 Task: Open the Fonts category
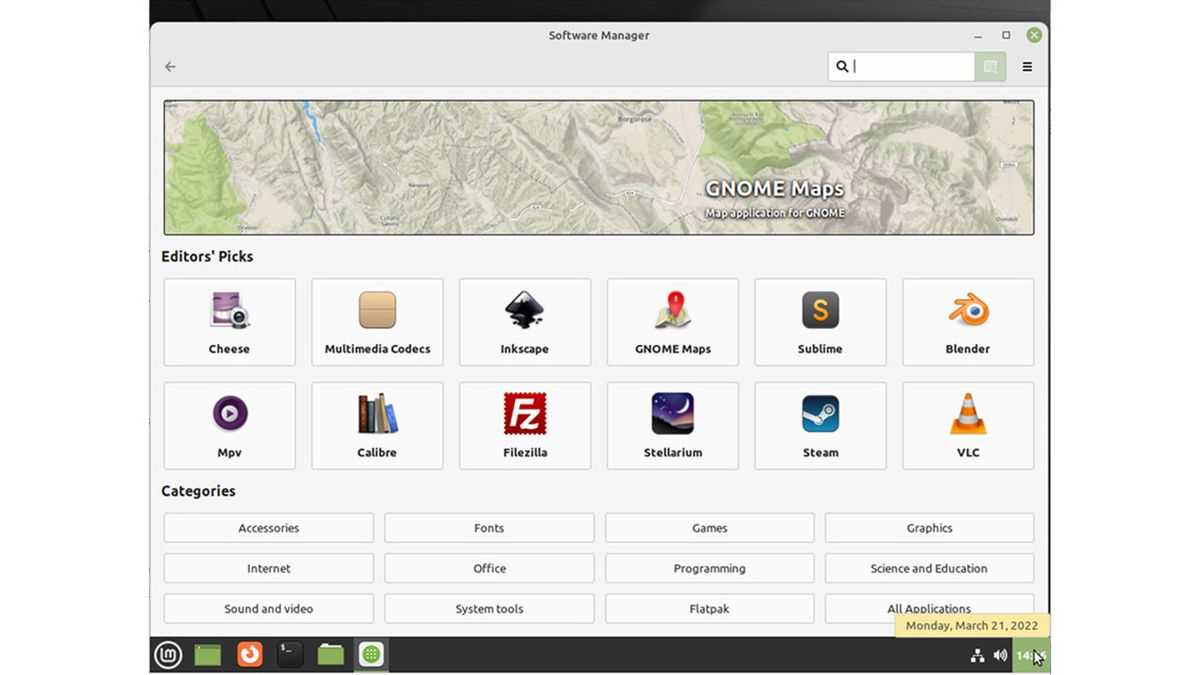(489, 528)
